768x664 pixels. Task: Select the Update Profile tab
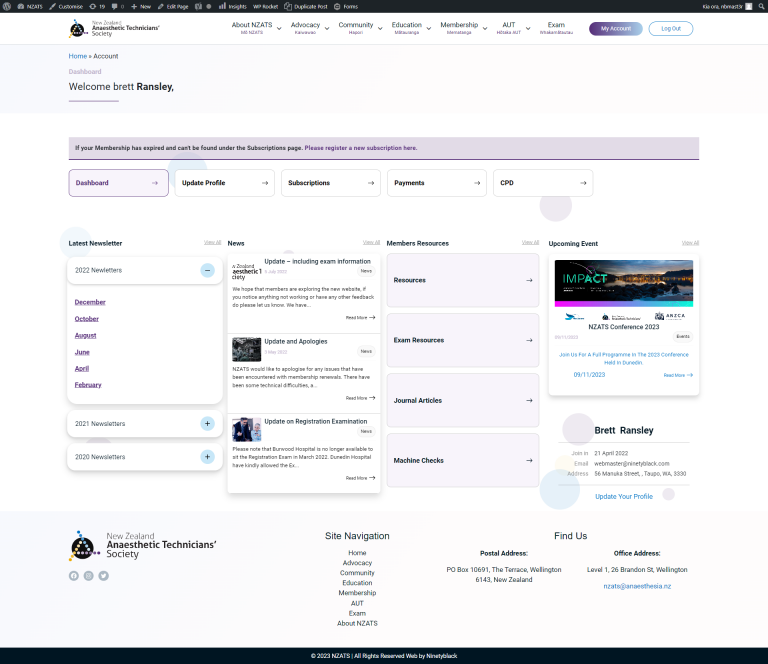[224, 183]
